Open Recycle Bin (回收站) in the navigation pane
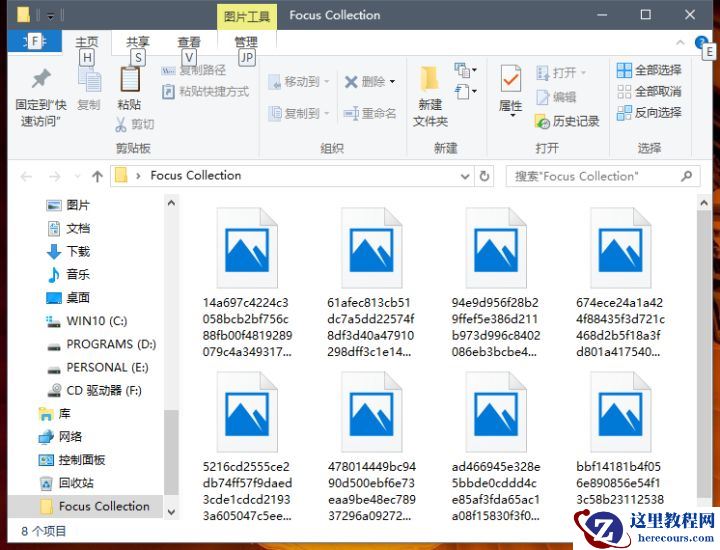 [66, 483]
